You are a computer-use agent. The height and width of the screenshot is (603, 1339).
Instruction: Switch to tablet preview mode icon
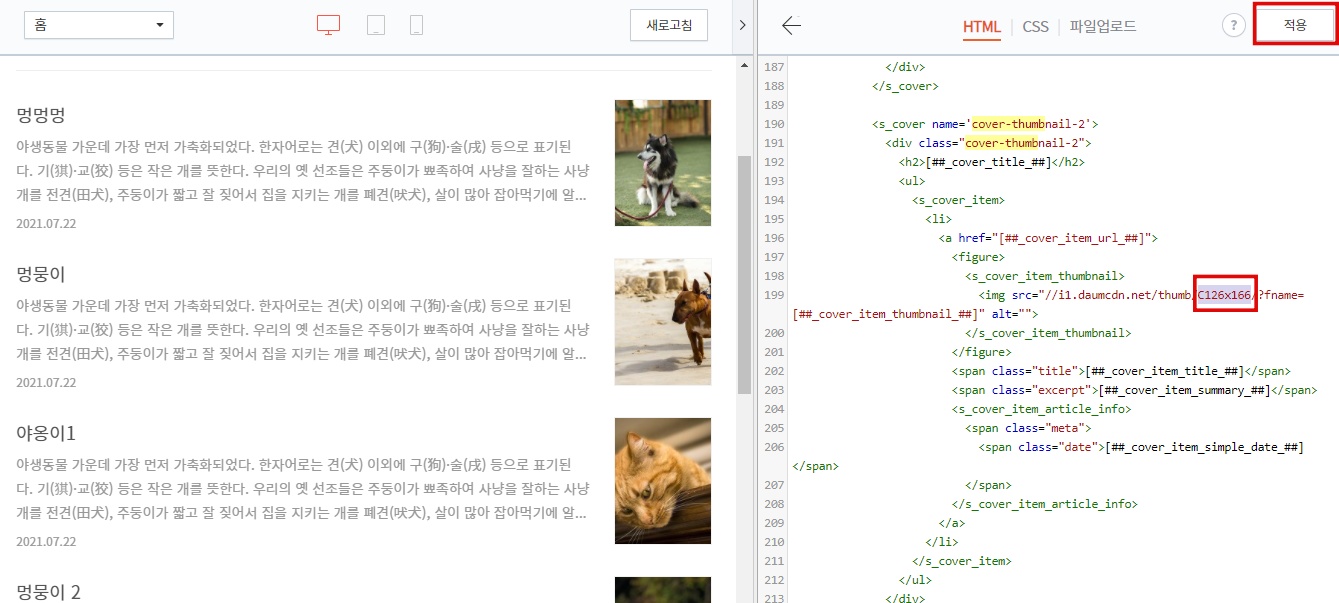click(376, 25)
